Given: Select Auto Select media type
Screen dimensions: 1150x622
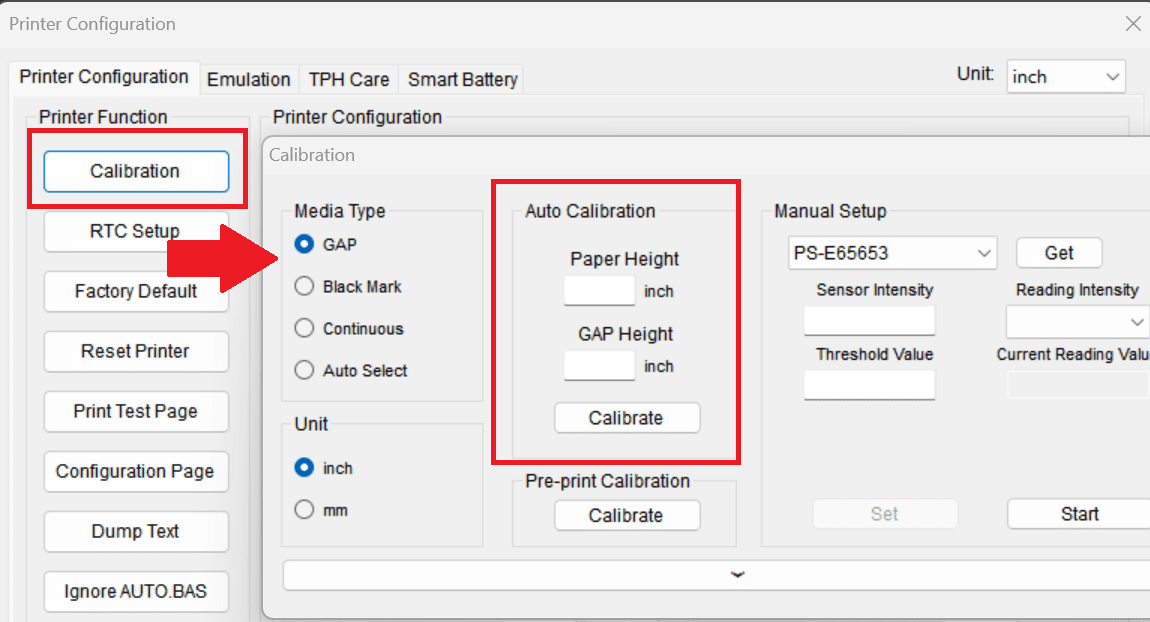Looking at the screenshot, I should 302,370.
